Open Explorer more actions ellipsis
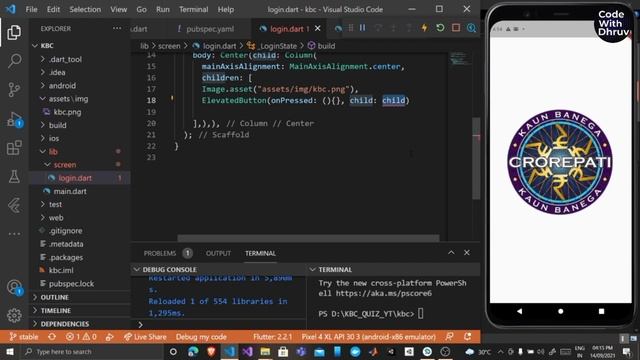The width and height of the screenshot is (640, 360). (x=117, y=28)
